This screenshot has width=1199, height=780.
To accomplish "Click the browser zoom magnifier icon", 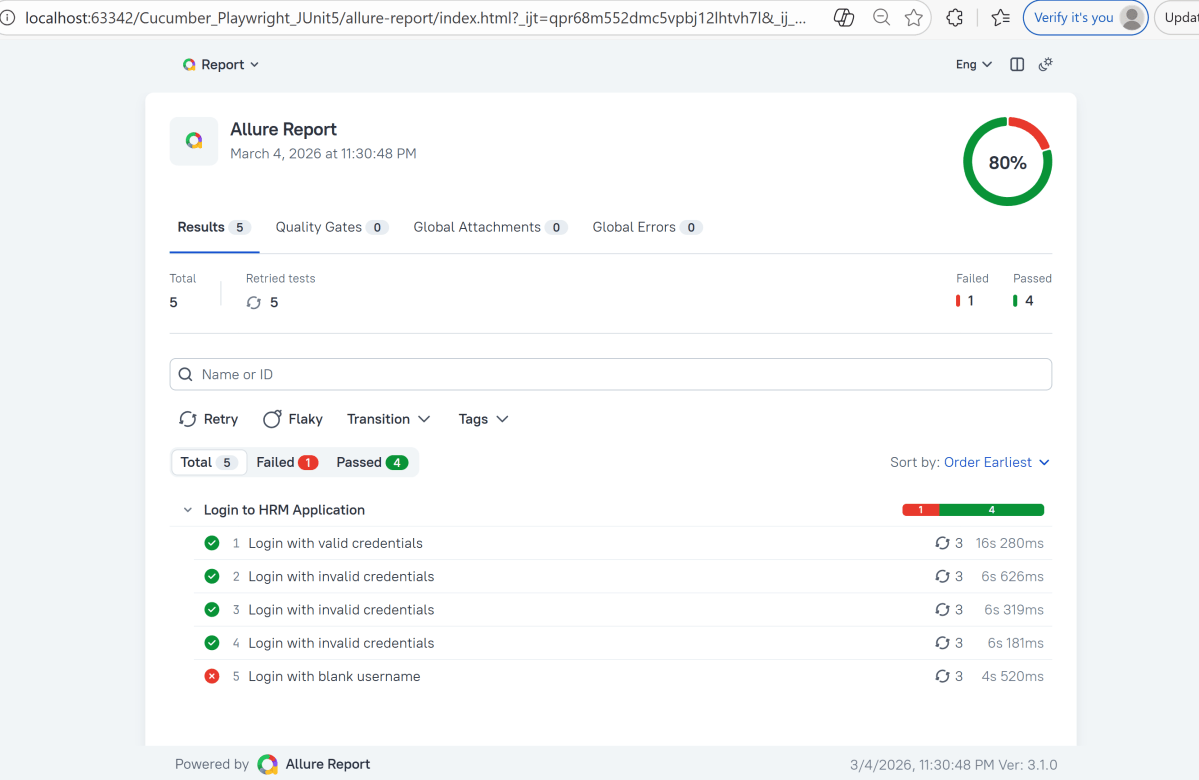I will pyautogui.click(x=881, y=18).
